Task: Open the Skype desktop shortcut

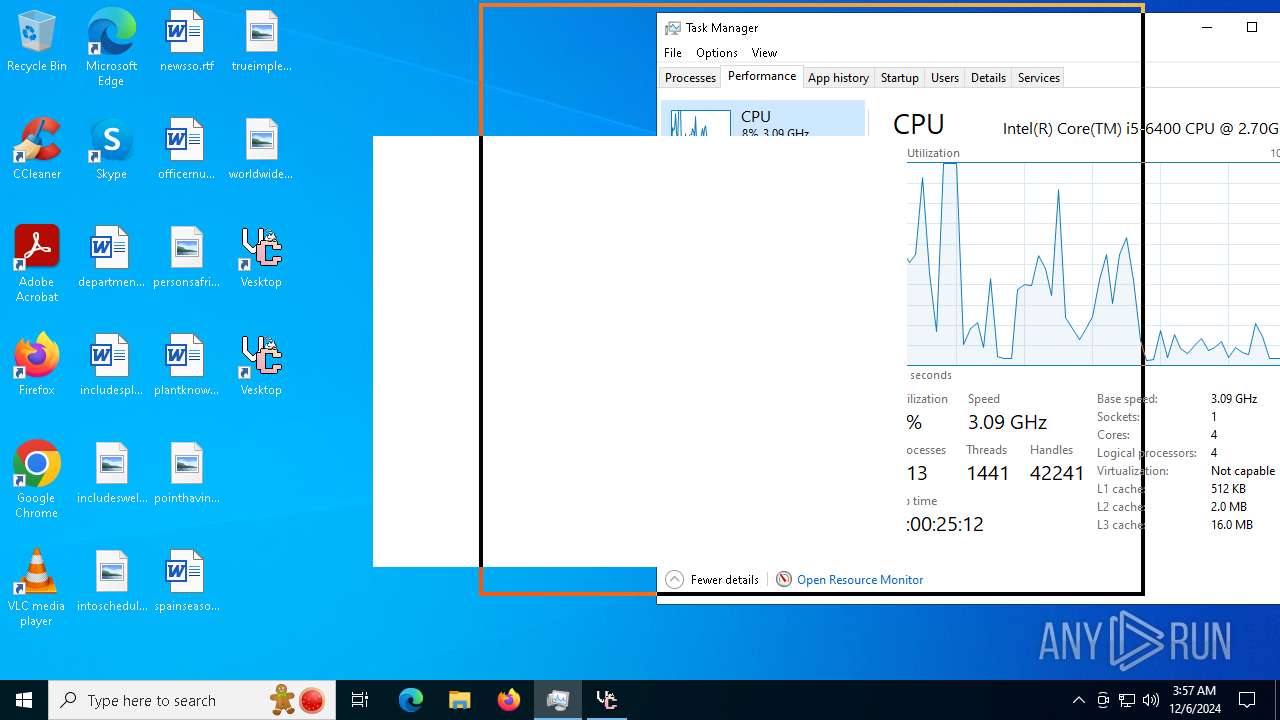Action: point(111,150)
